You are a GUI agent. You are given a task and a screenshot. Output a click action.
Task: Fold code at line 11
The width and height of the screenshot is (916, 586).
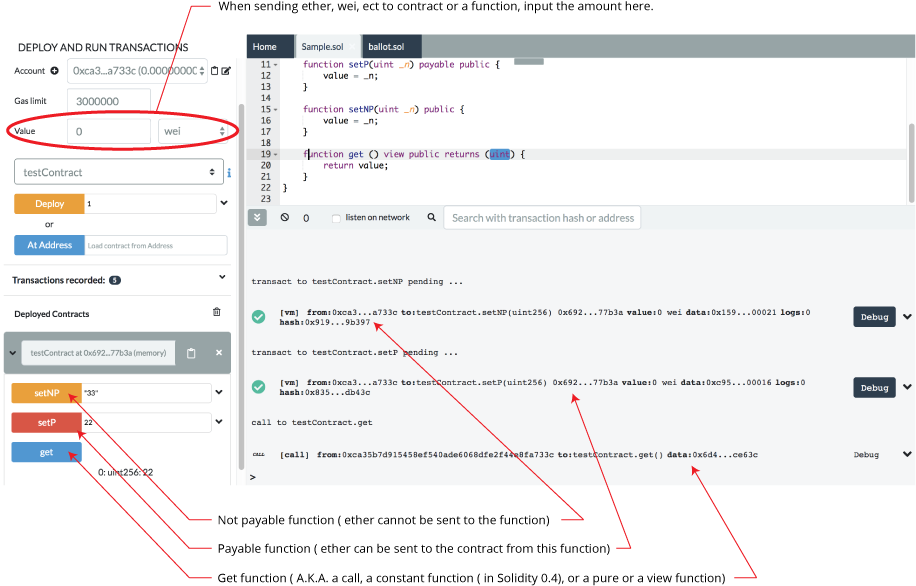276,65
